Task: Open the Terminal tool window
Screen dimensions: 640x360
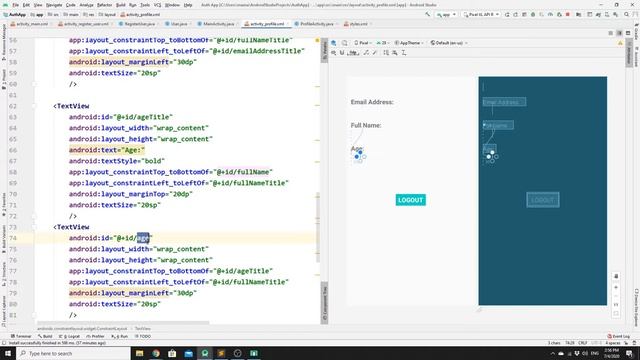Action: [21, 336]
